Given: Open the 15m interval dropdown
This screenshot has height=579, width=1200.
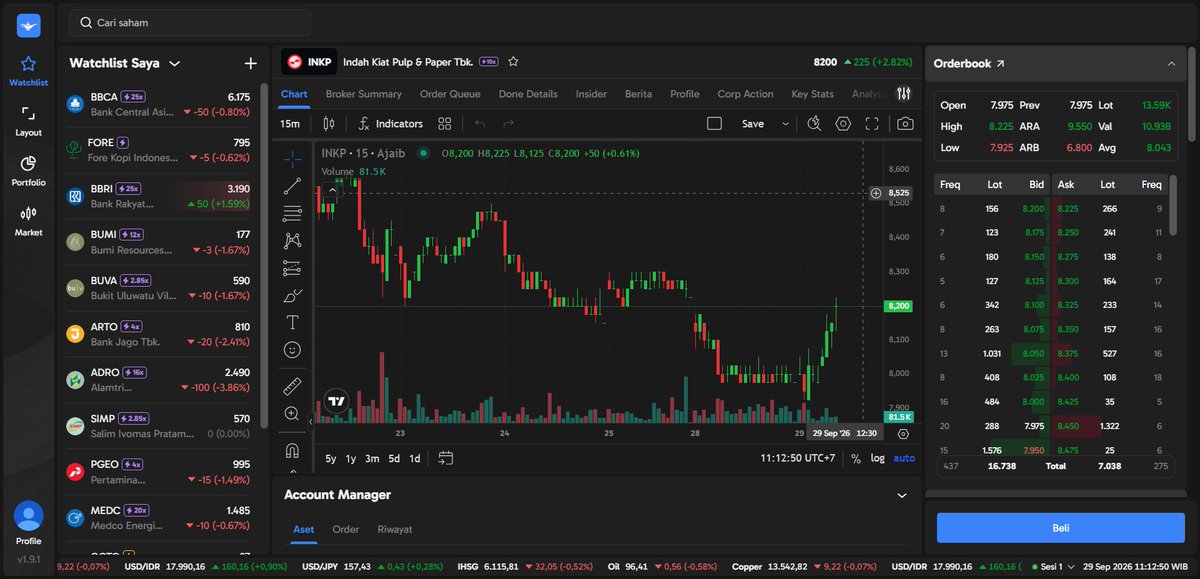Looking at the screenshot, I should (290, 124).
